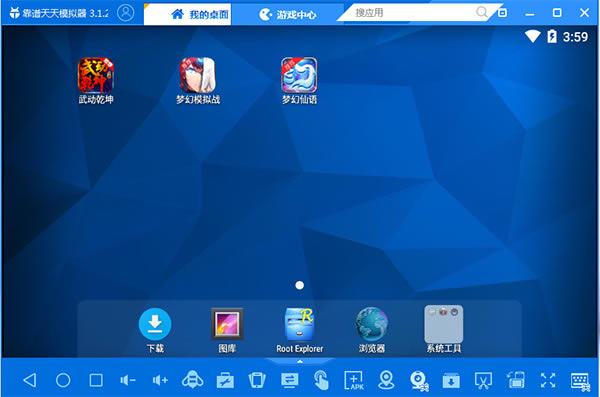This screenshot has width=600, height=397.
Task: Take a screenshot with the scissors icon
Action: (x=484, y=381)
